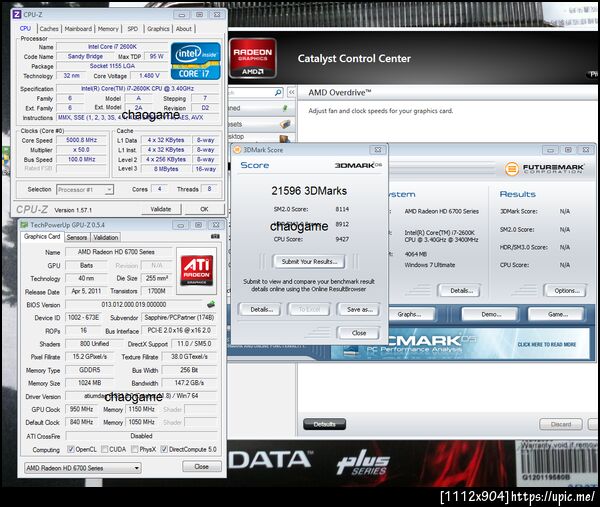Viewport: 600px width, 507px height.
Task: Click the GPU-Z title bar icon
Action: pos(24,225)
